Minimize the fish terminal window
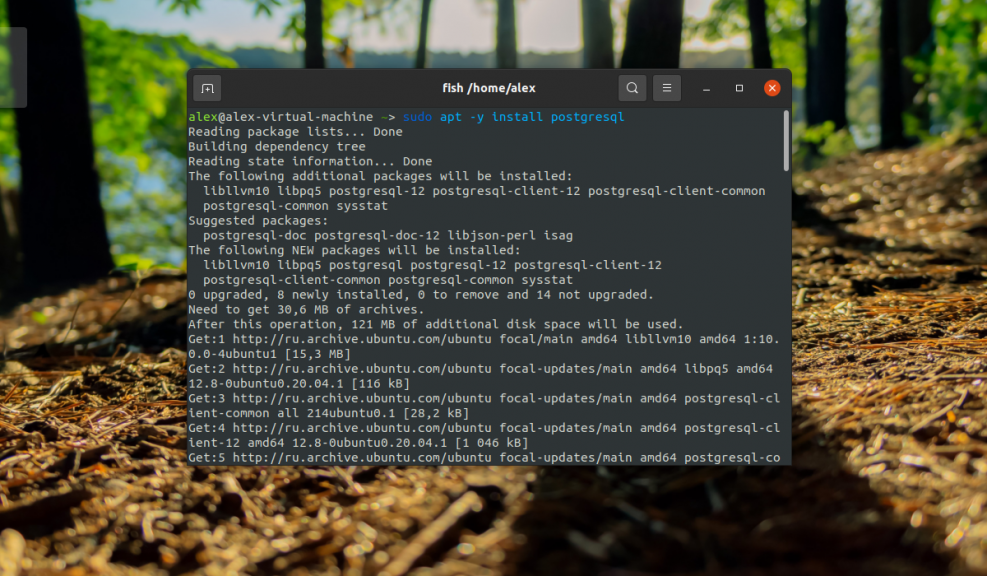The width and height of the screenshot is (987, 576). [705, 88]
